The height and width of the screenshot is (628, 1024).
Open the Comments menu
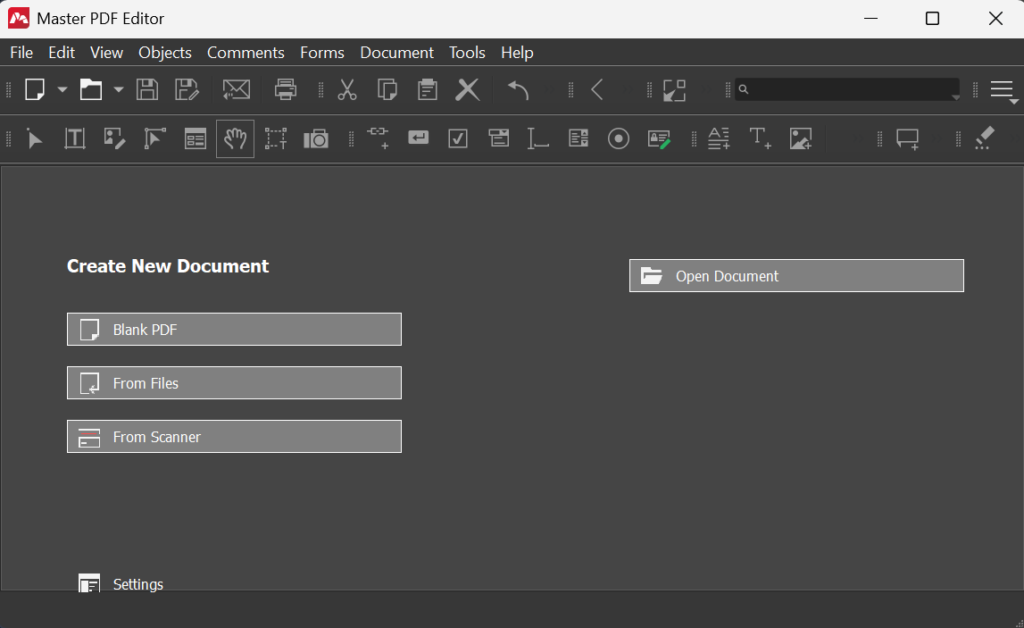click(246, 52)
